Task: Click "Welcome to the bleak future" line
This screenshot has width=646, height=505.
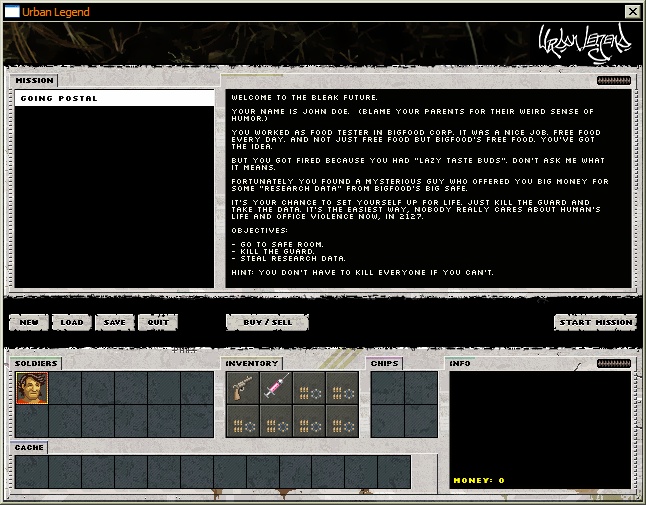Action: (304, 98)
